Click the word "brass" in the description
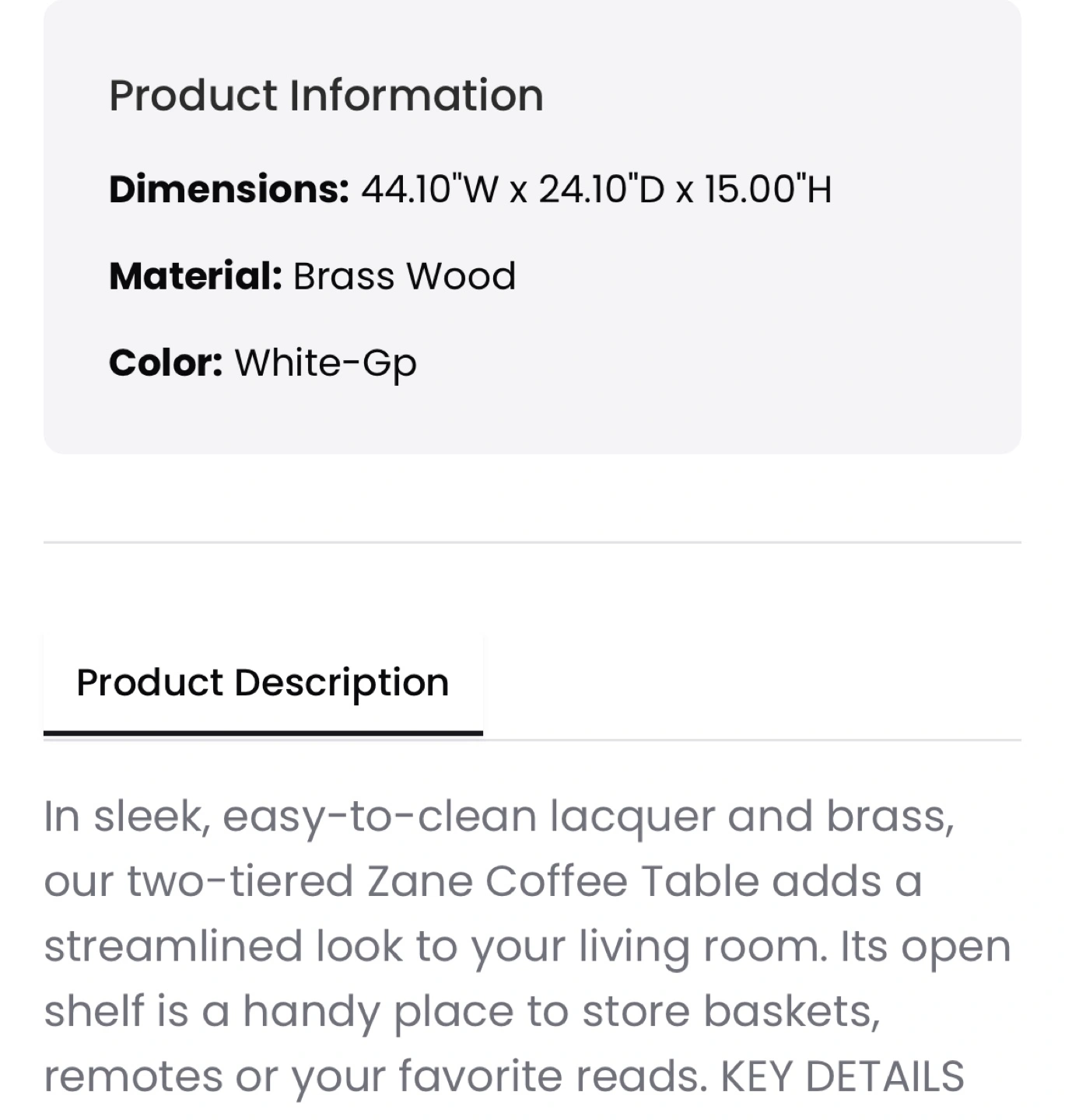1065x1120 pixels. [x=890, y=817]
